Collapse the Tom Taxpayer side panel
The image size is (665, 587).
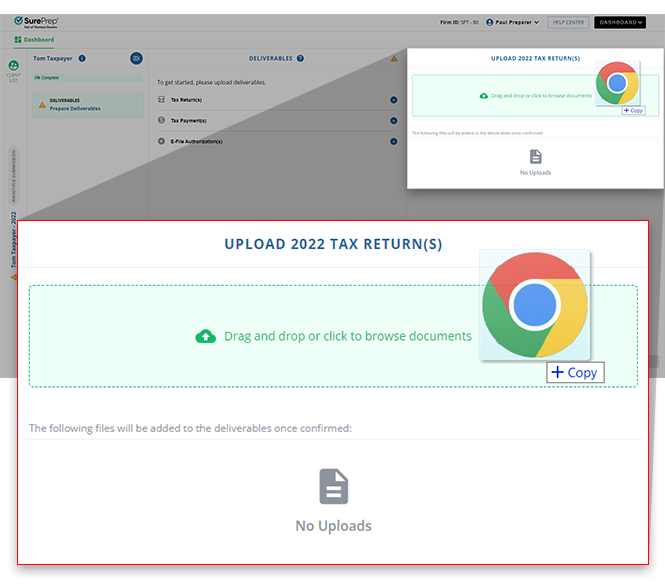[136, 59]
